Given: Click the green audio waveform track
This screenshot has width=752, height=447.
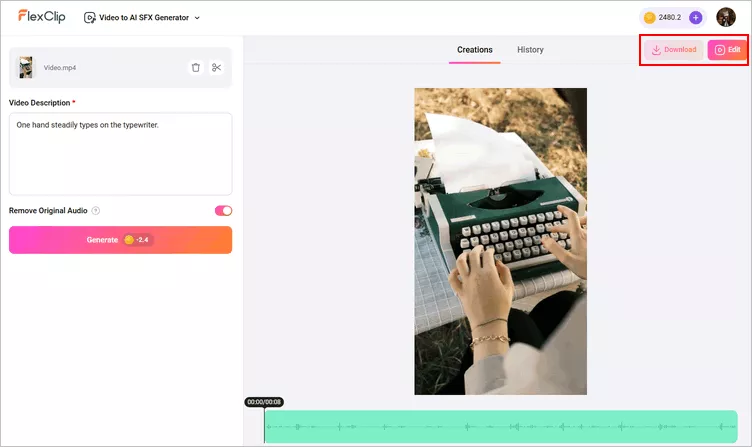Looking at the screenshot, I should (501, 426).
